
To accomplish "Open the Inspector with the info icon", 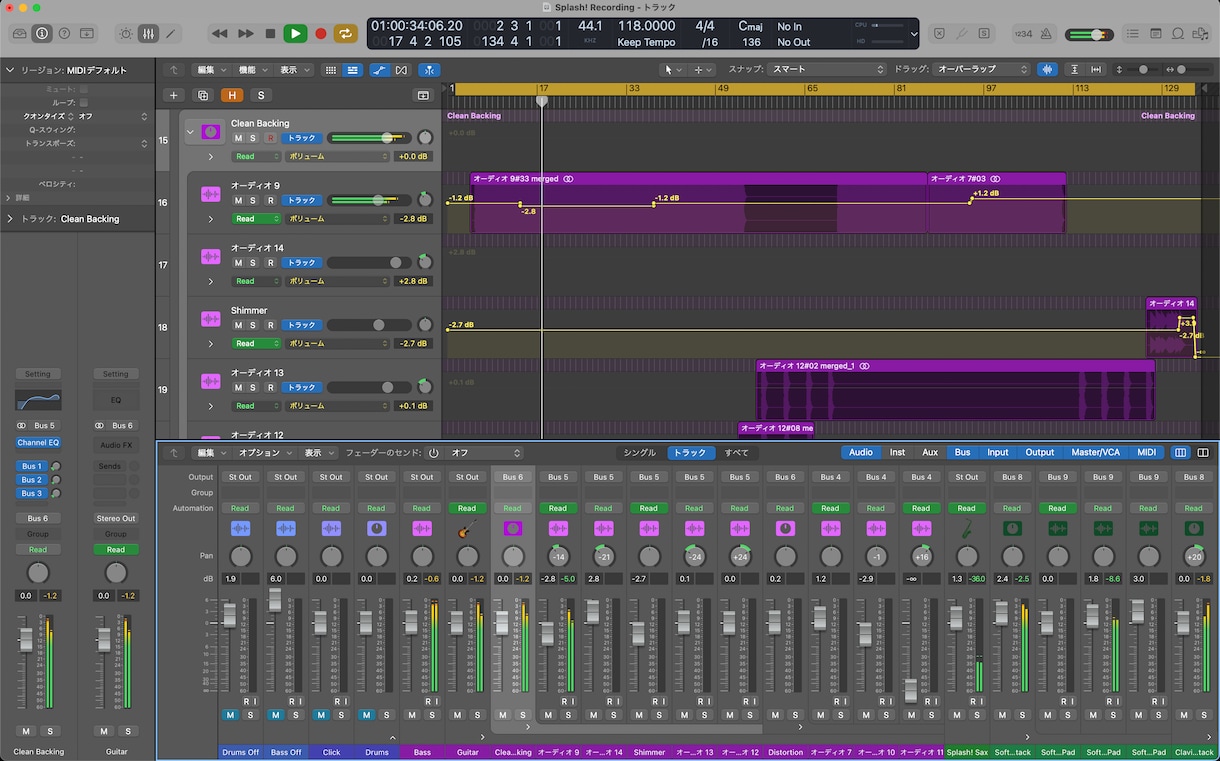I will pyautogui.click(x=42, y=33).
